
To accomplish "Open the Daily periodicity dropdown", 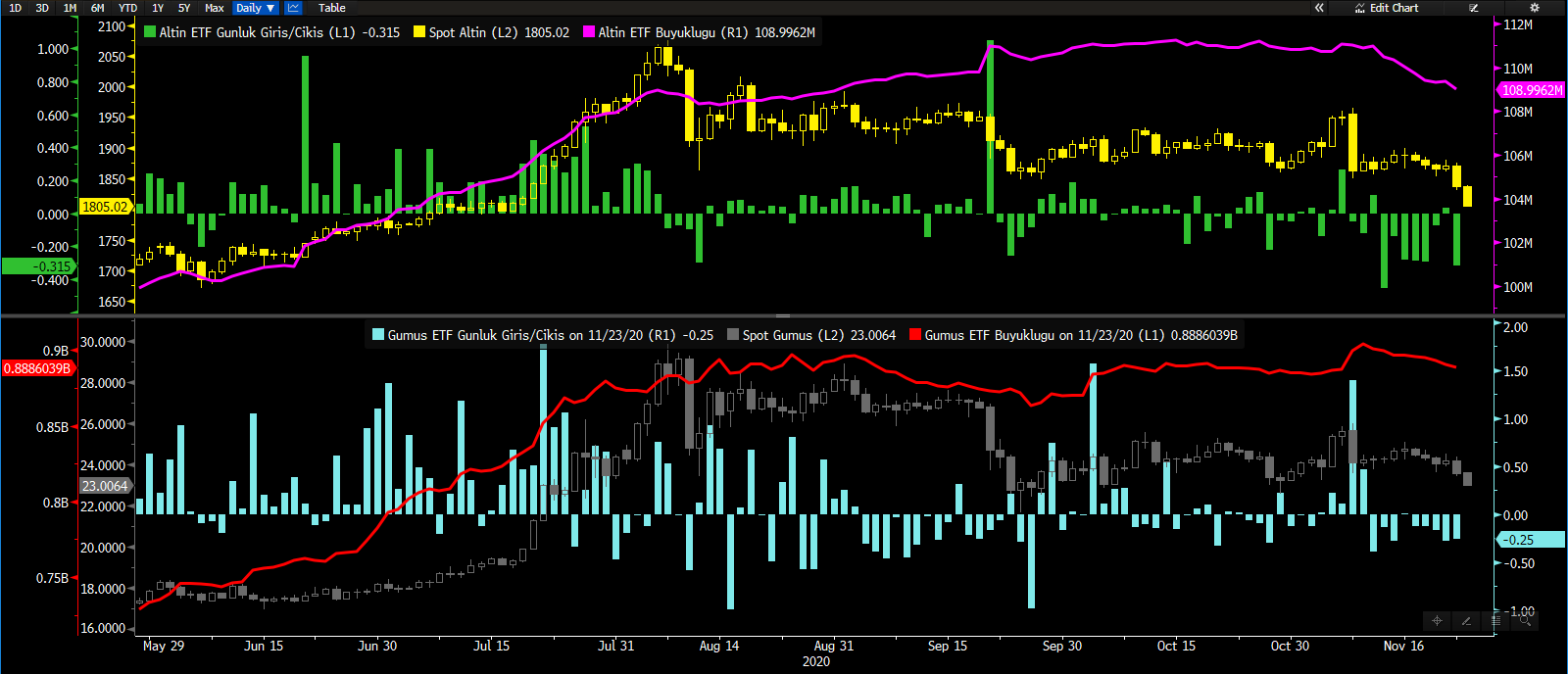I will (256, 8).
